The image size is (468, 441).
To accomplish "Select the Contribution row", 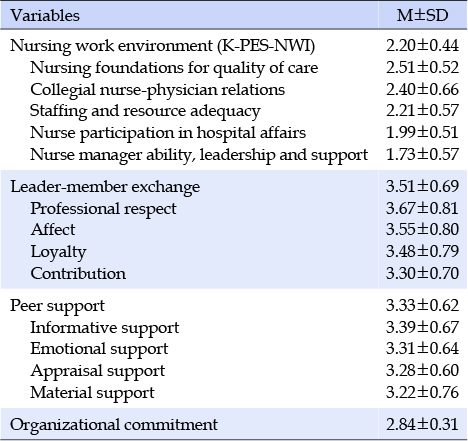I will tap(234, 273).
